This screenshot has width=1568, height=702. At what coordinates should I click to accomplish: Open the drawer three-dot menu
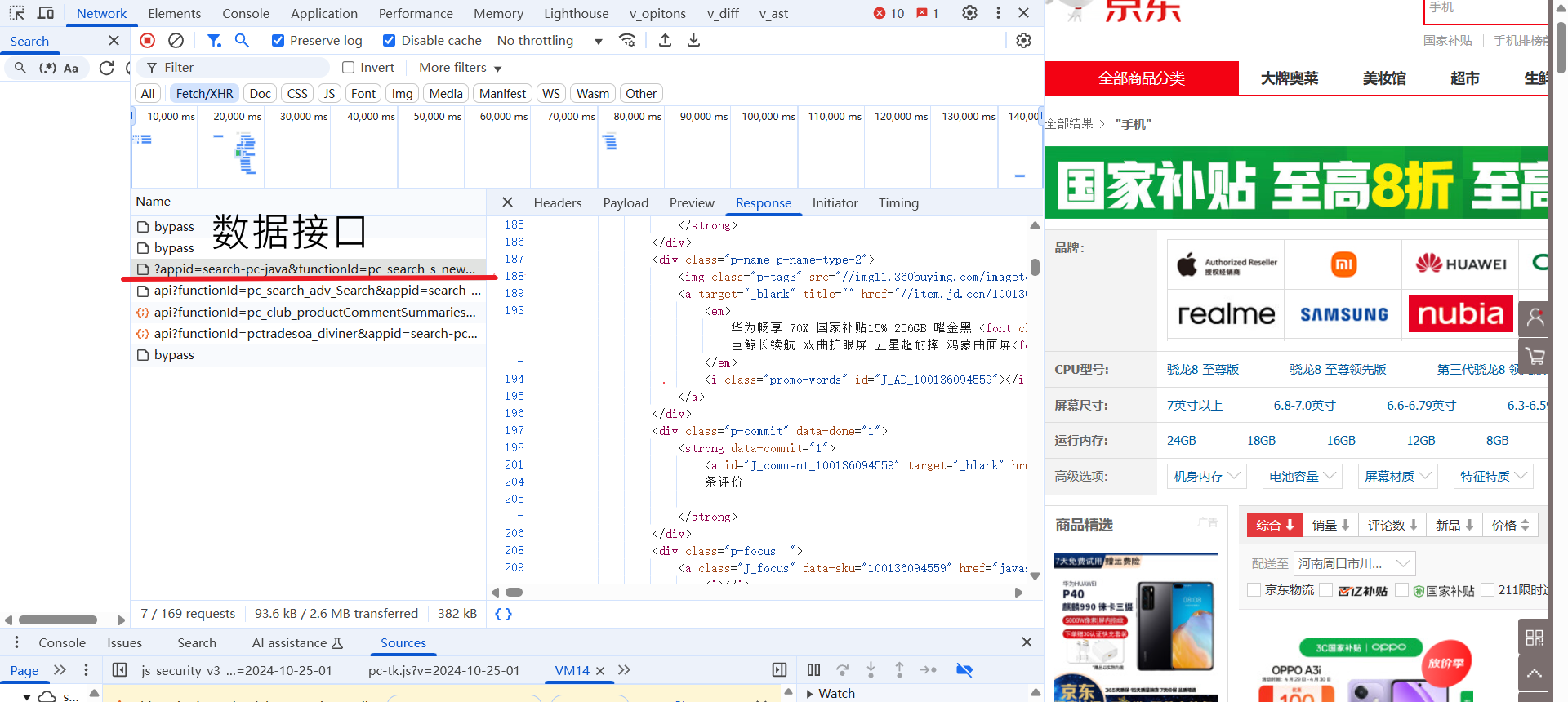pos(16,642)
